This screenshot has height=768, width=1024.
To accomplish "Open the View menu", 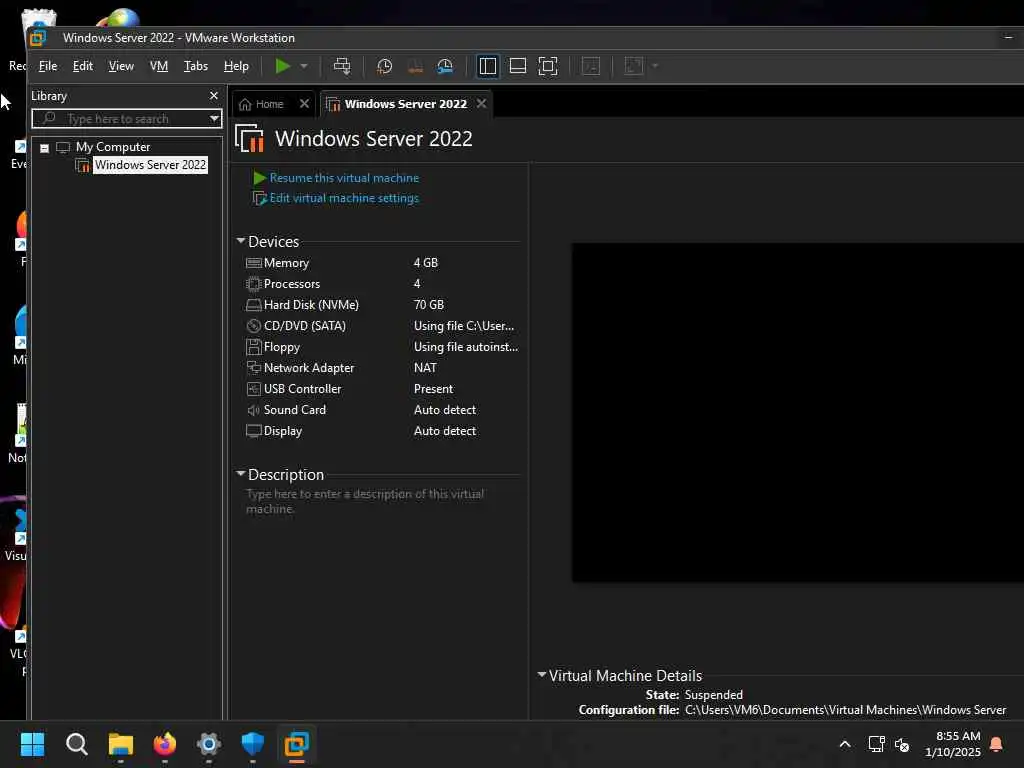I will pyautogui.click(x=121, y=66).
